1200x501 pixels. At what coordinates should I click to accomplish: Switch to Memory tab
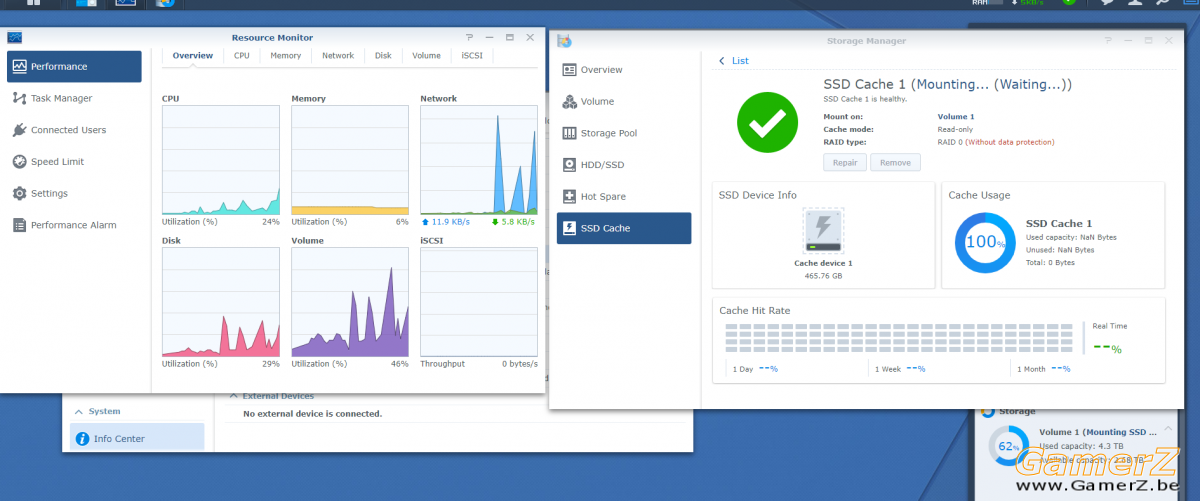[286, 56]
